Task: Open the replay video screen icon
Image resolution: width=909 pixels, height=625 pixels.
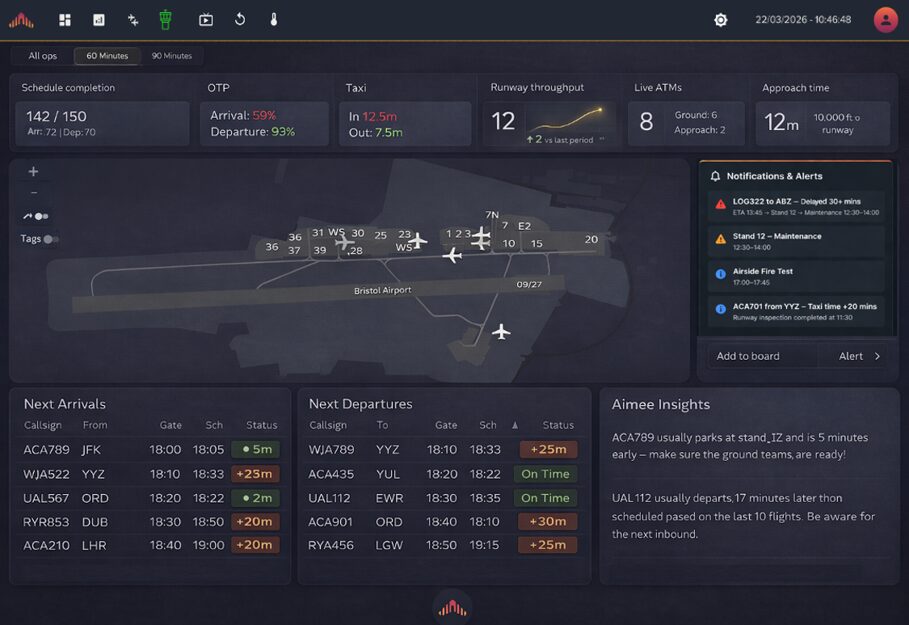Action: tap(206, 20)
